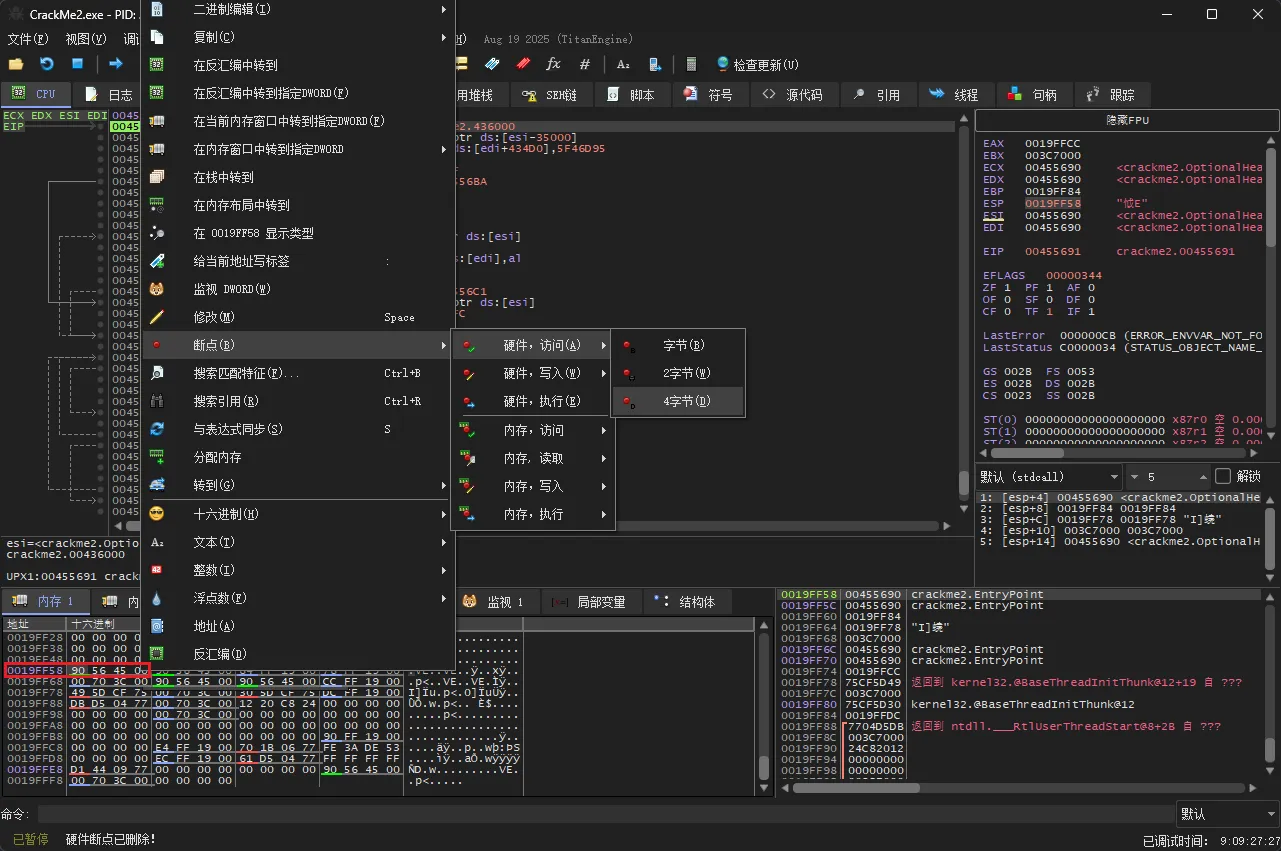
Task: Click the # variables toolbar icon
Action: (585, 64)
